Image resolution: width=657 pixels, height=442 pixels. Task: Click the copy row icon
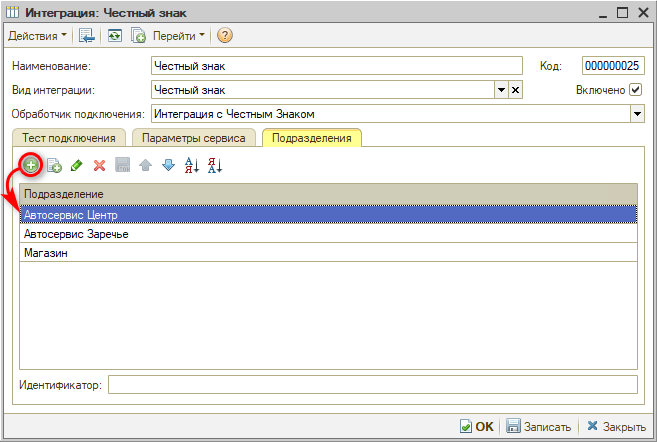tap(54, 166)
